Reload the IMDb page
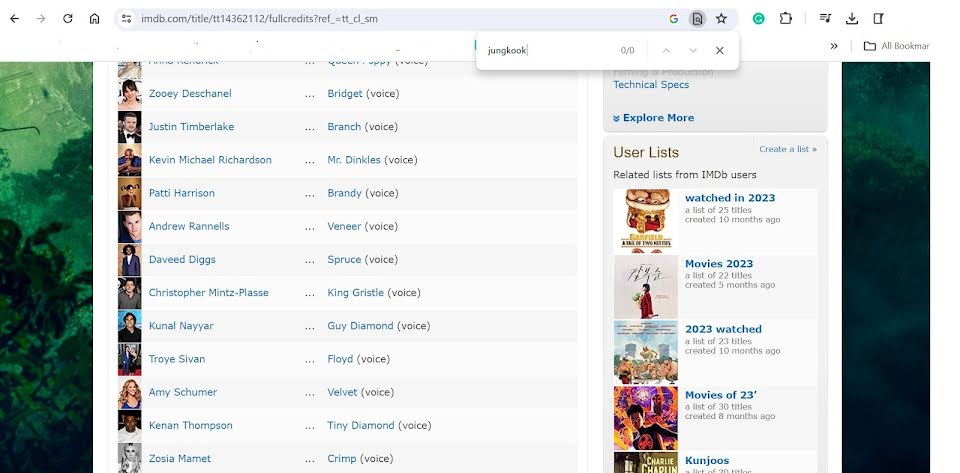This screenshot has width=960, height=473. click(68, 18)
